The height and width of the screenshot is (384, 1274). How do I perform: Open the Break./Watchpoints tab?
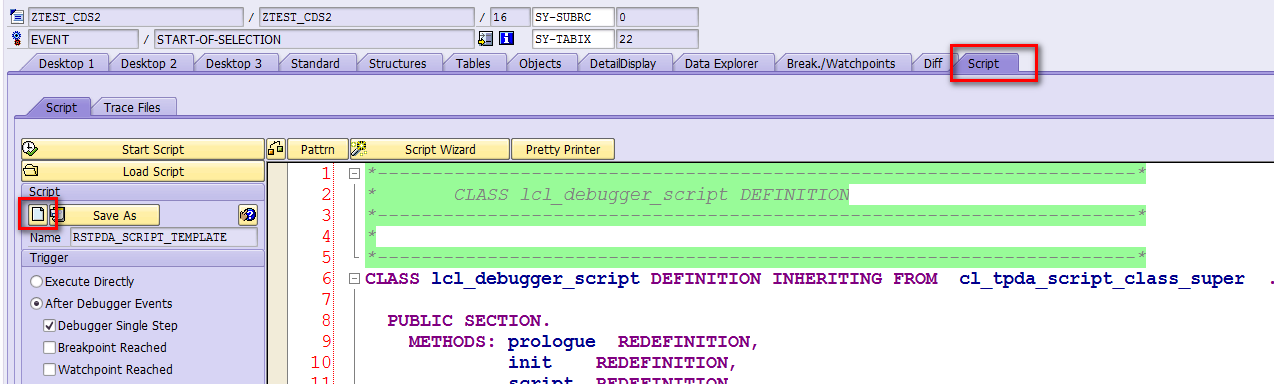pyautogui.click(x=840, y=63)
